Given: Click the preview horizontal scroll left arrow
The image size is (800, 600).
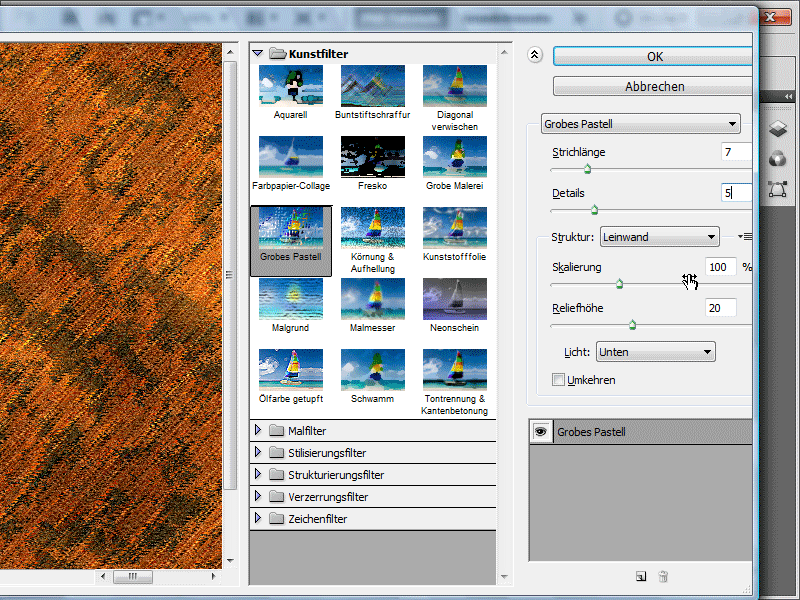Looking at the screenshot, I should coord(103,577).
